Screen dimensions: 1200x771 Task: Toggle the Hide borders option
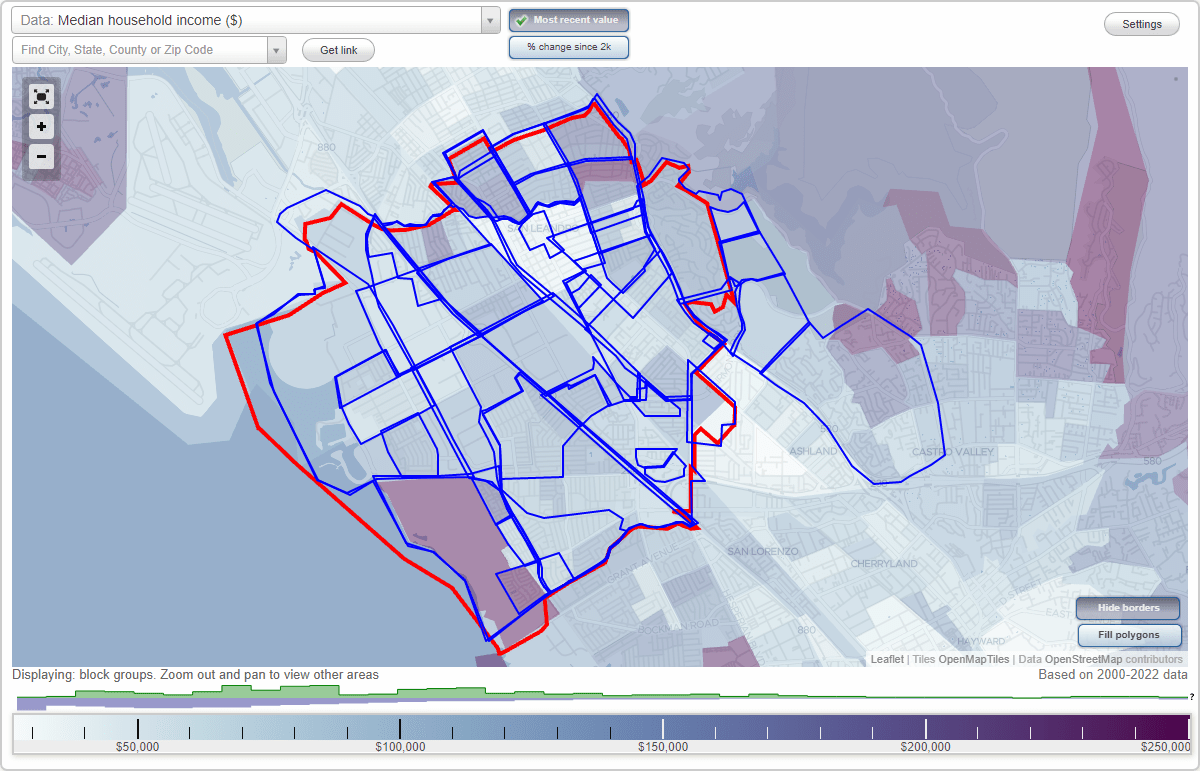click(1127, 607)
